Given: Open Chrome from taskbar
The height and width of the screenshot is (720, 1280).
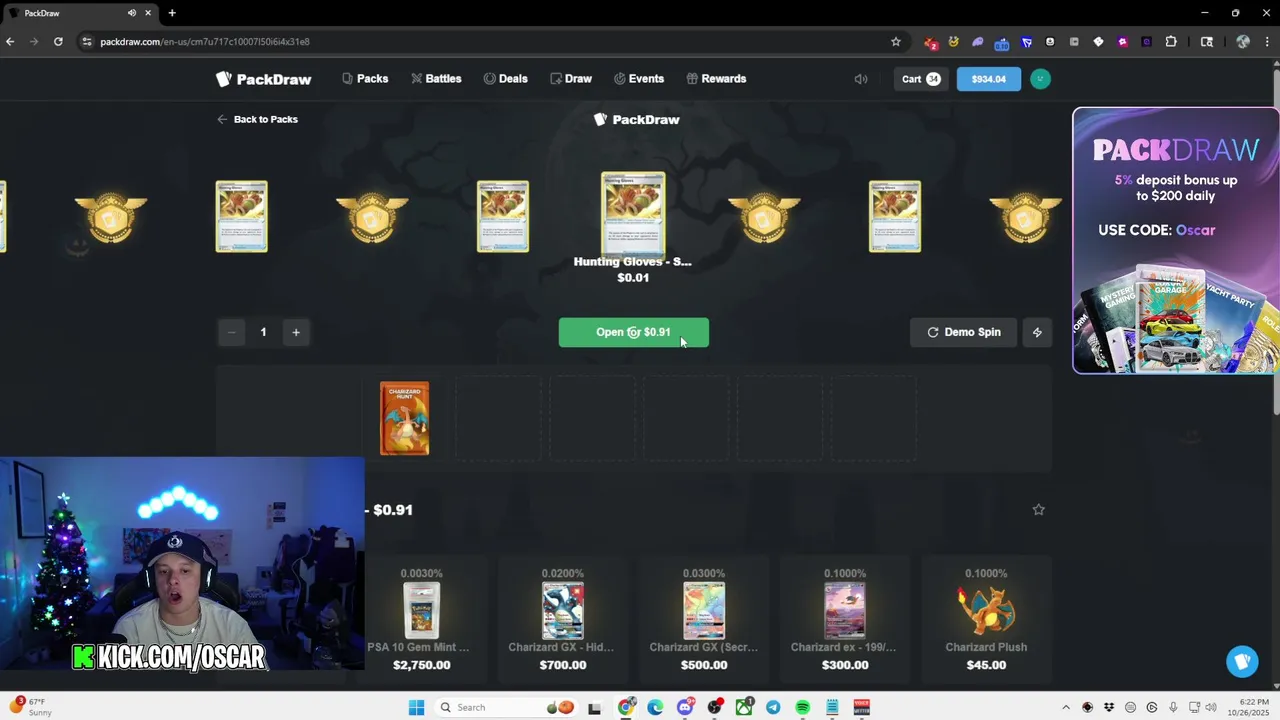Looking at the screenshot, I should pos(626,707).
